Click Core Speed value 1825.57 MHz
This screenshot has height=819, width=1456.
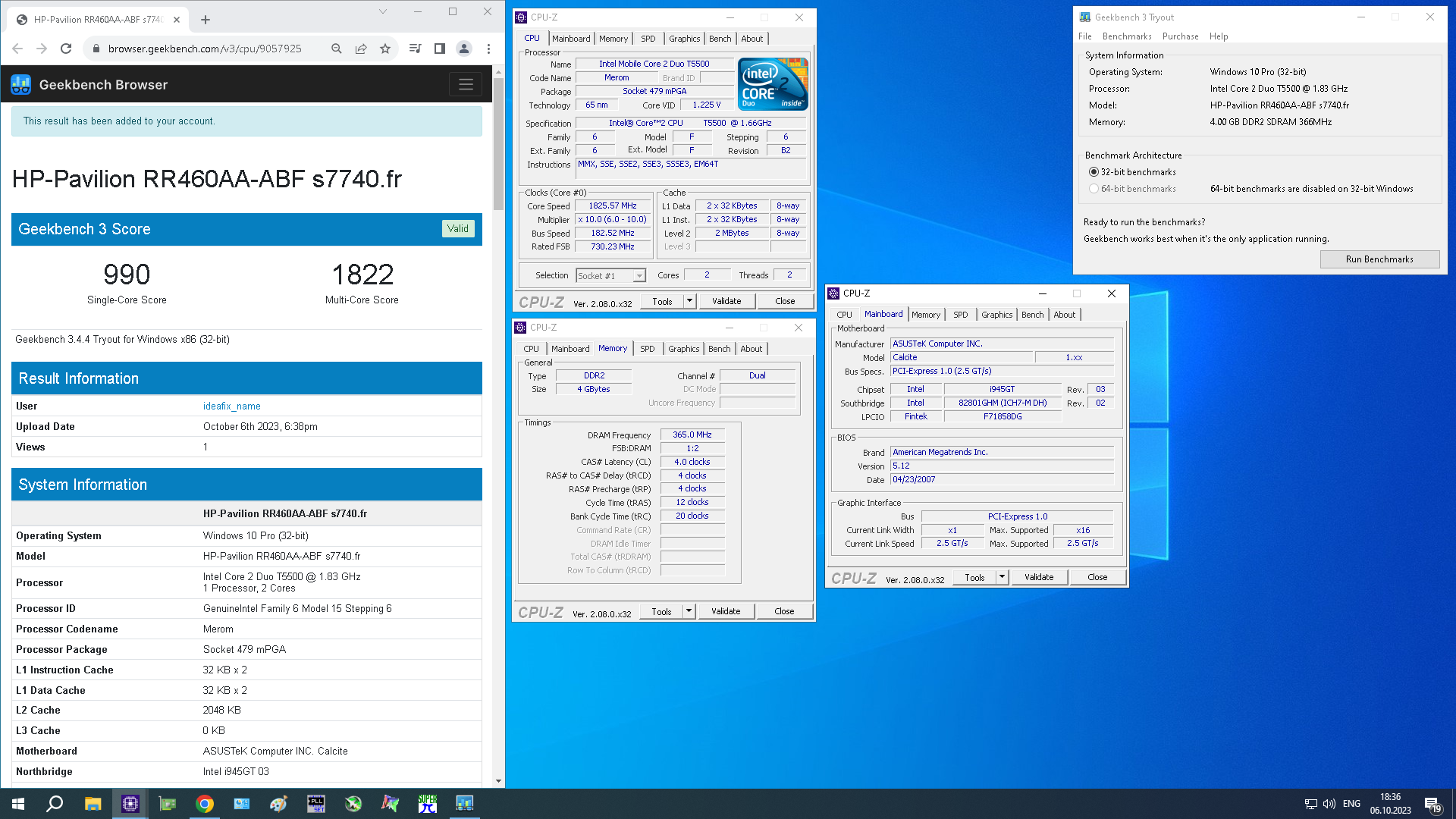[613, 206]
